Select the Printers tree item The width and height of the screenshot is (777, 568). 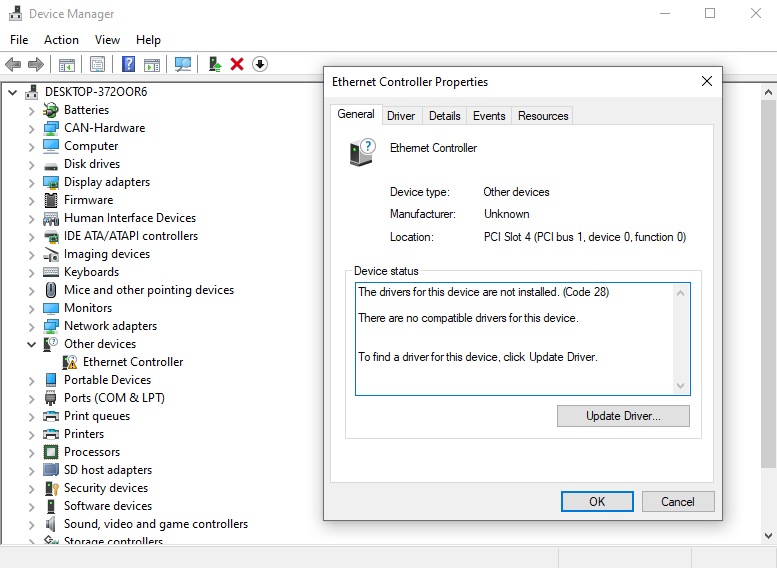[x=84, y=434]
